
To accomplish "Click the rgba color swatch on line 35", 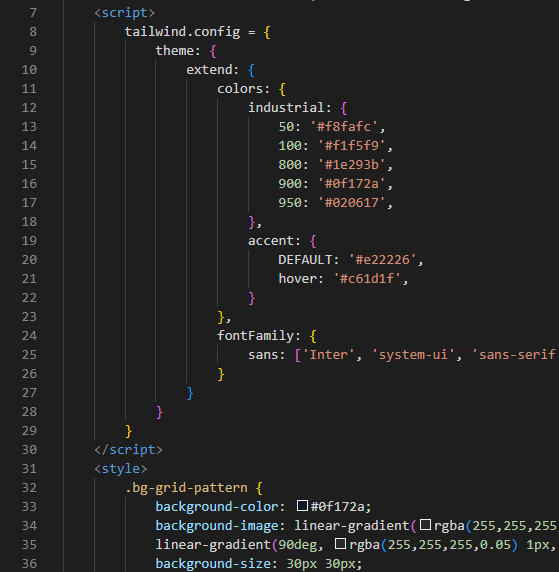I will pyautogui.click(x=340, y=544).
